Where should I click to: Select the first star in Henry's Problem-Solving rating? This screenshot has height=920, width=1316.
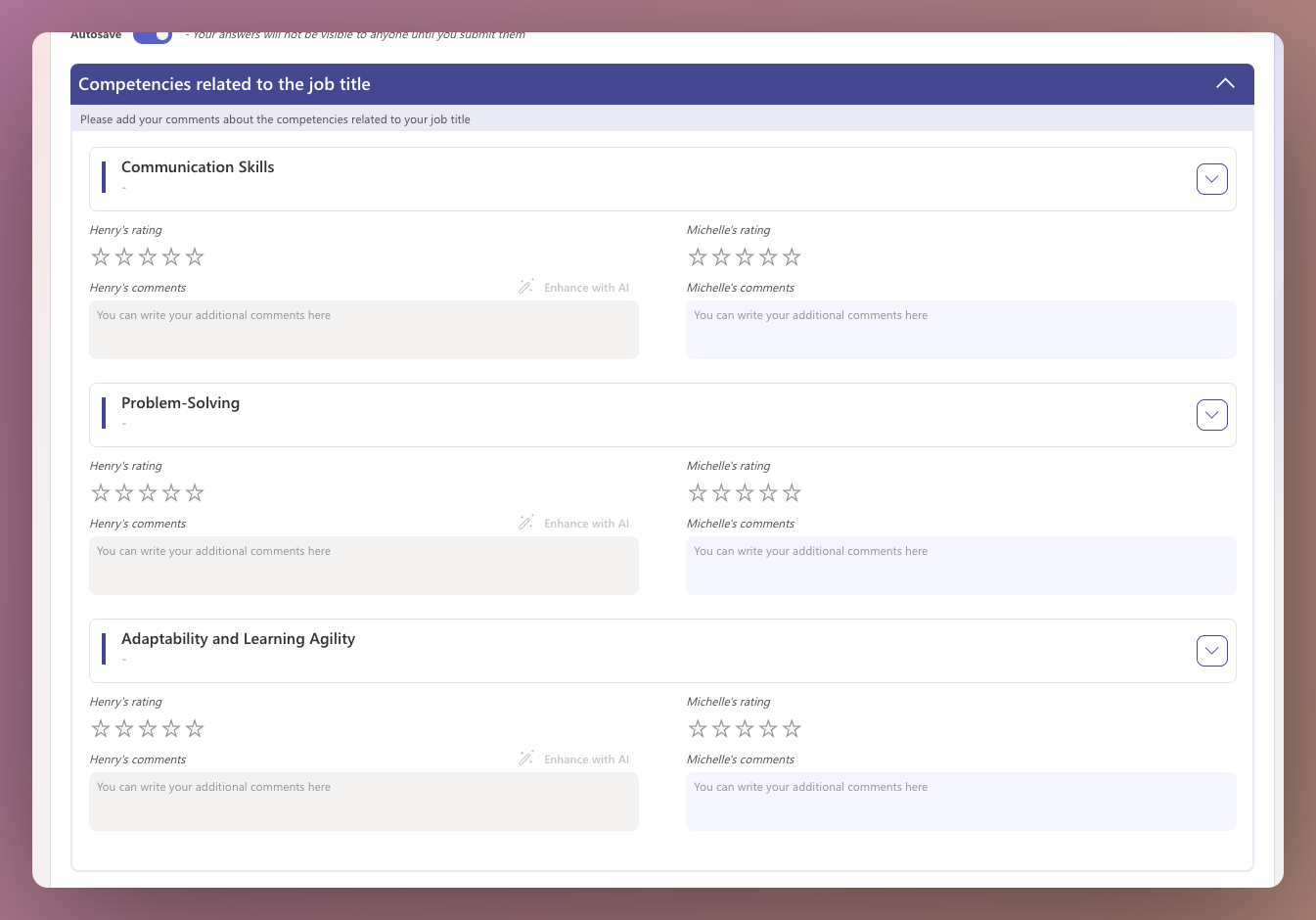(x=101, y=492)
